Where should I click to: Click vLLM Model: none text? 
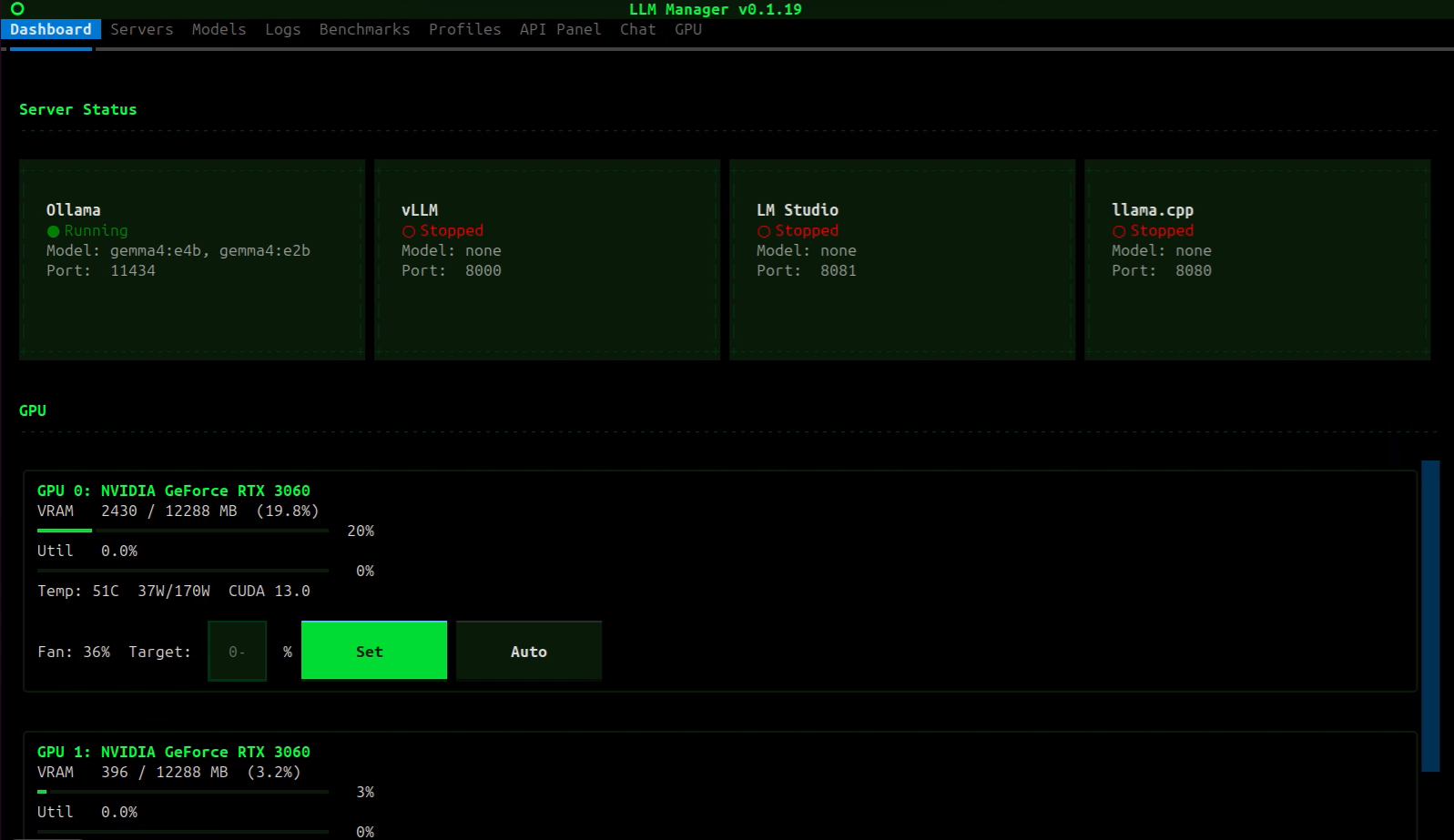click(x=452, y=250)
